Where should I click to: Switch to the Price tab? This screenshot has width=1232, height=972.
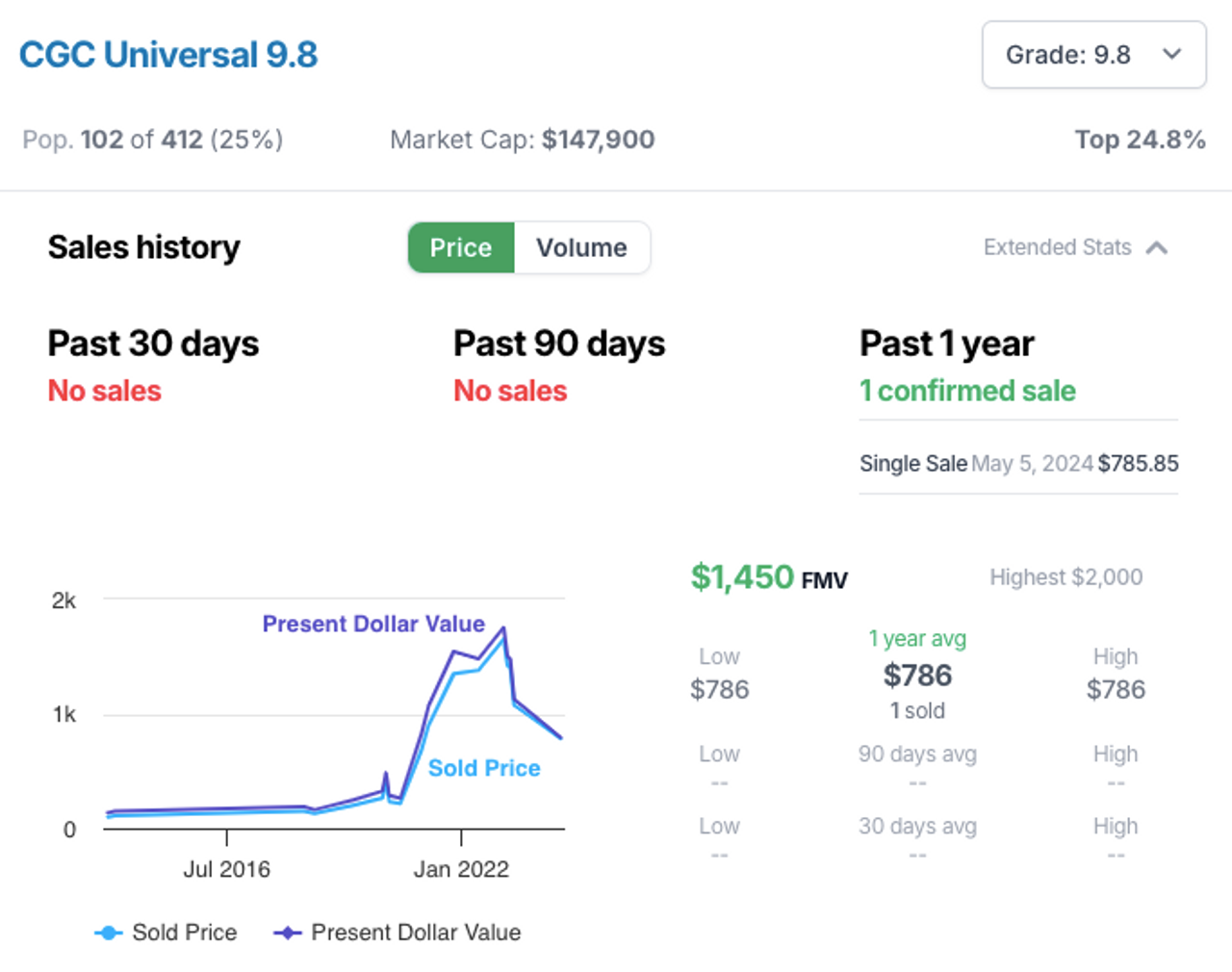(x=461, y=247)
